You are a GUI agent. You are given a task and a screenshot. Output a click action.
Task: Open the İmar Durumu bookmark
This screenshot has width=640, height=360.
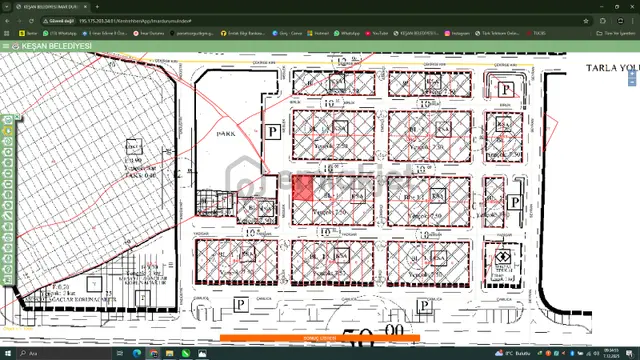point(149,33)
